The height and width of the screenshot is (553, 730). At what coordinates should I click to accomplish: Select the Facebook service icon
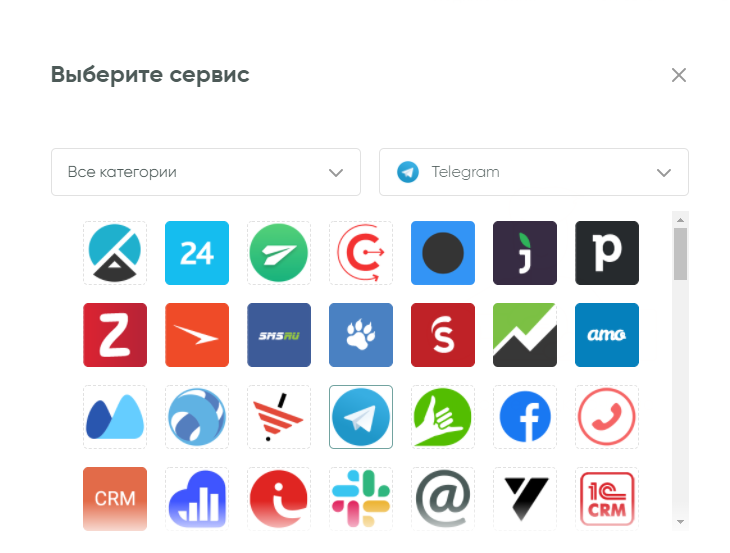click(525, 417)
